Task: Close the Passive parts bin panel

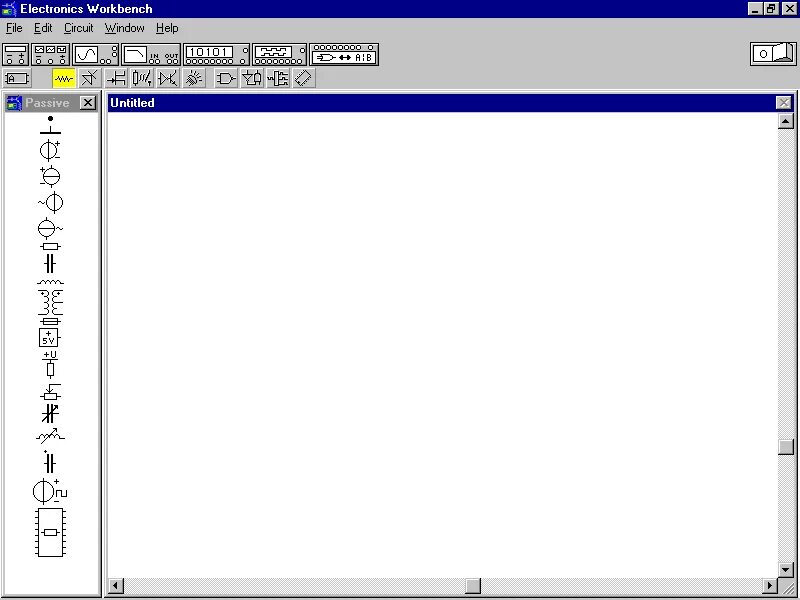Action: pyautogui.click(x=88, y=103)
